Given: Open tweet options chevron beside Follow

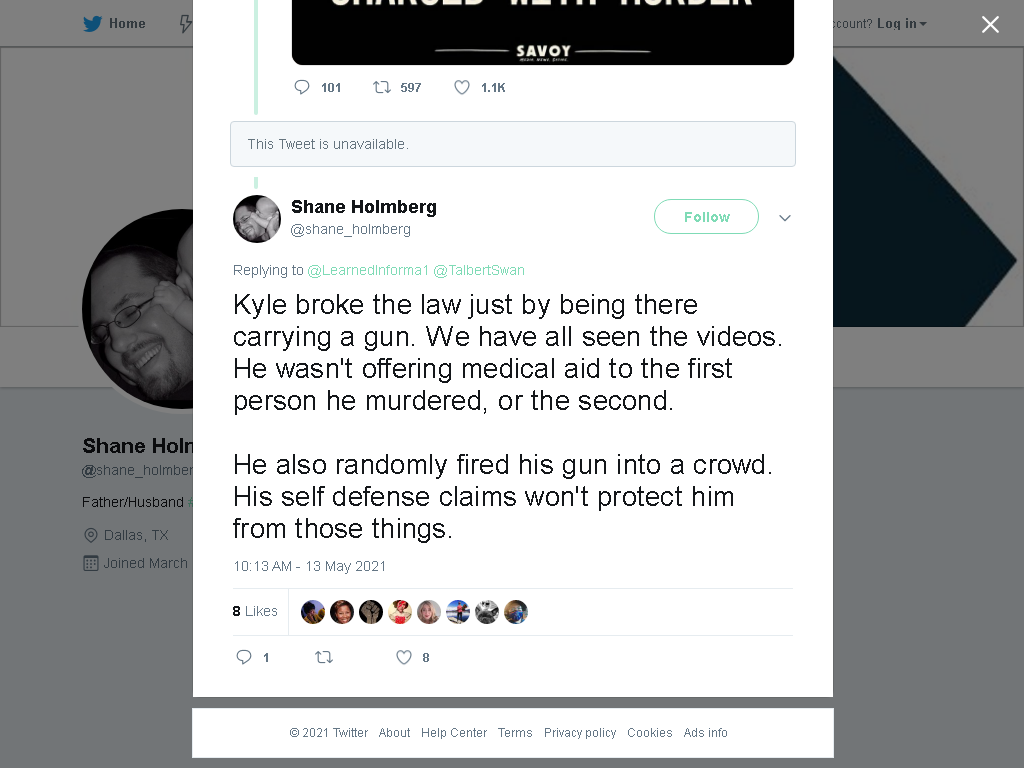Looking at the screenshot, I should pyautogui.click(x=784, y=217).
